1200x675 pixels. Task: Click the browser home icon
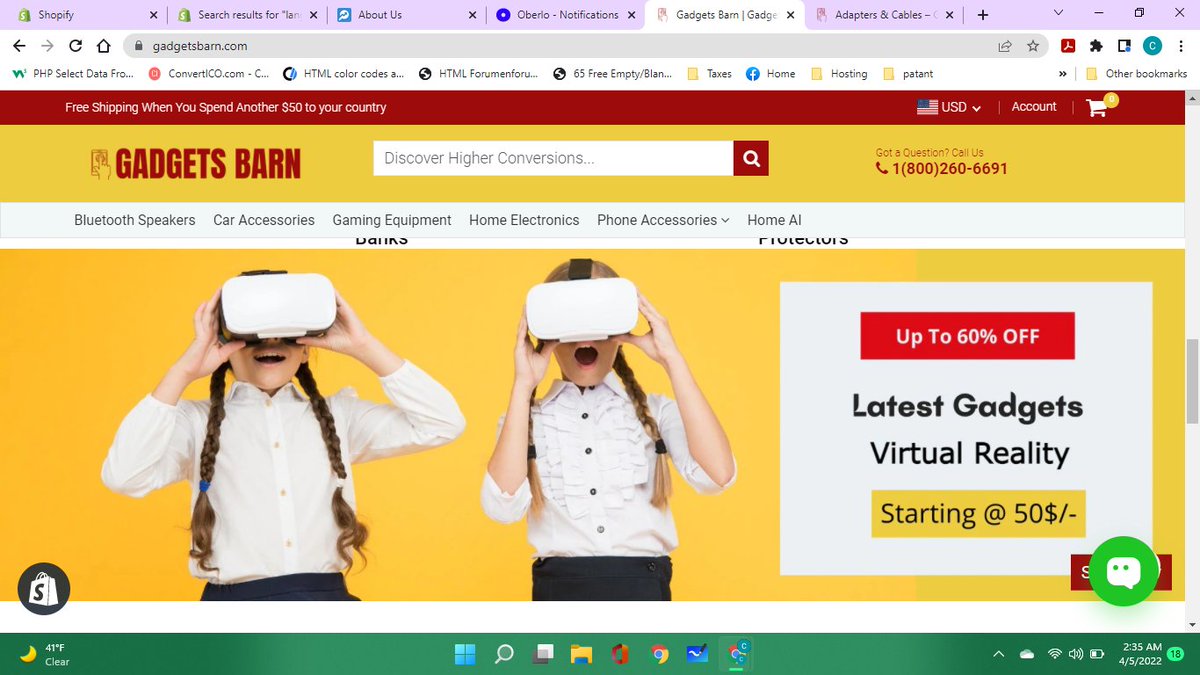103,46
